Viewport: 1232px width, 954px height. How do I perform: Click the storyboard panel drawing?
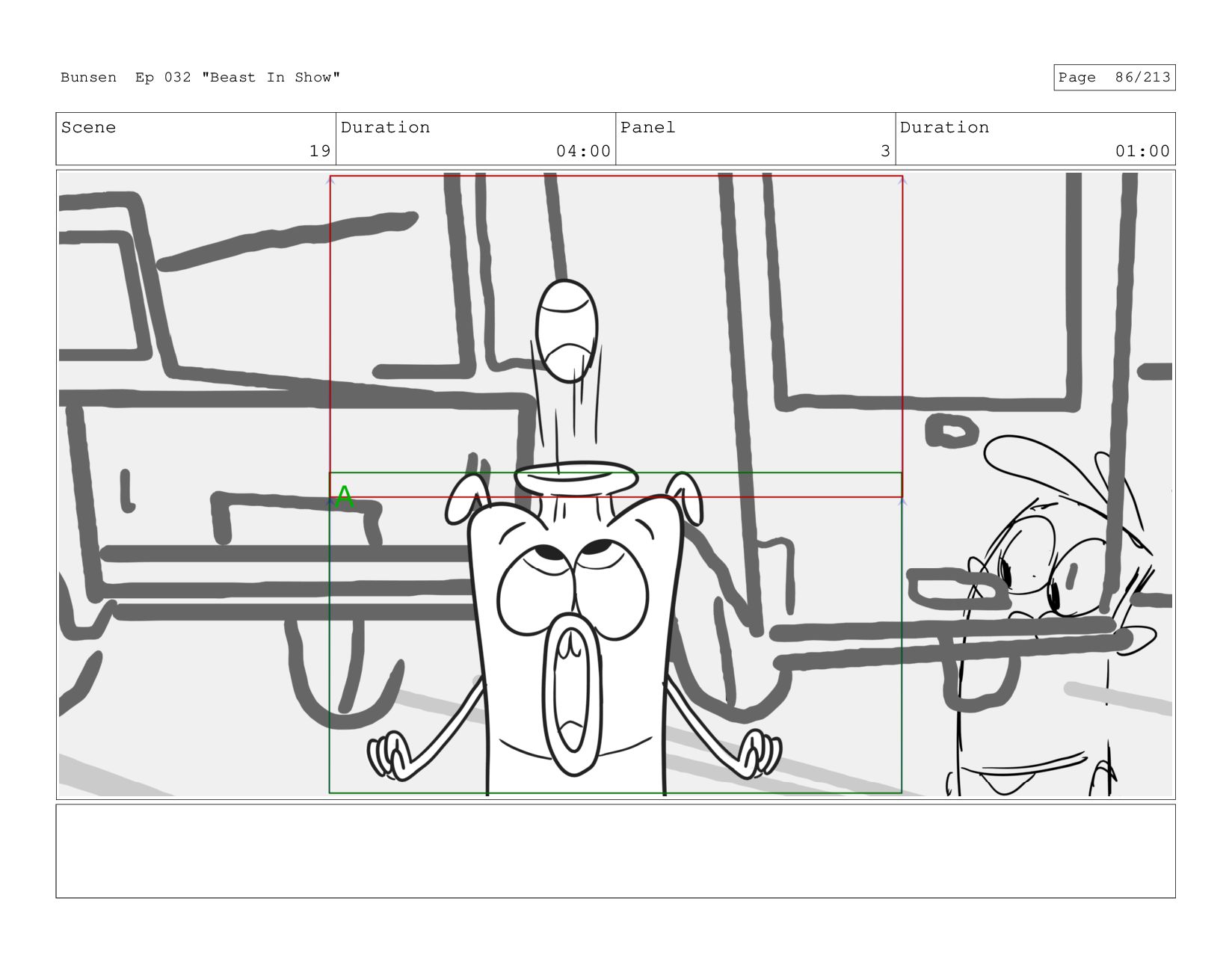click(615, 484)
